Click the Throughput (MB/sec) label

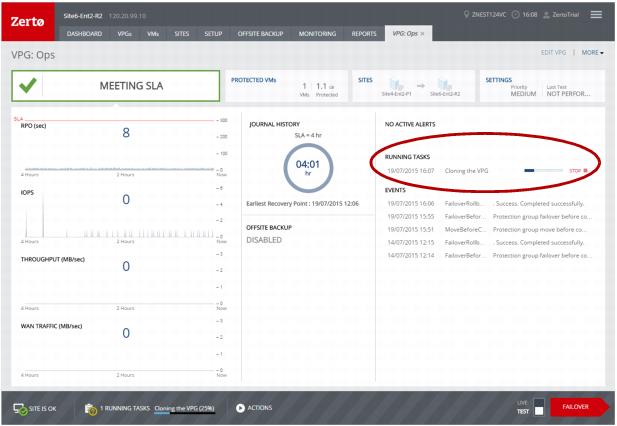pyautogui.click(x=53, y=260)
